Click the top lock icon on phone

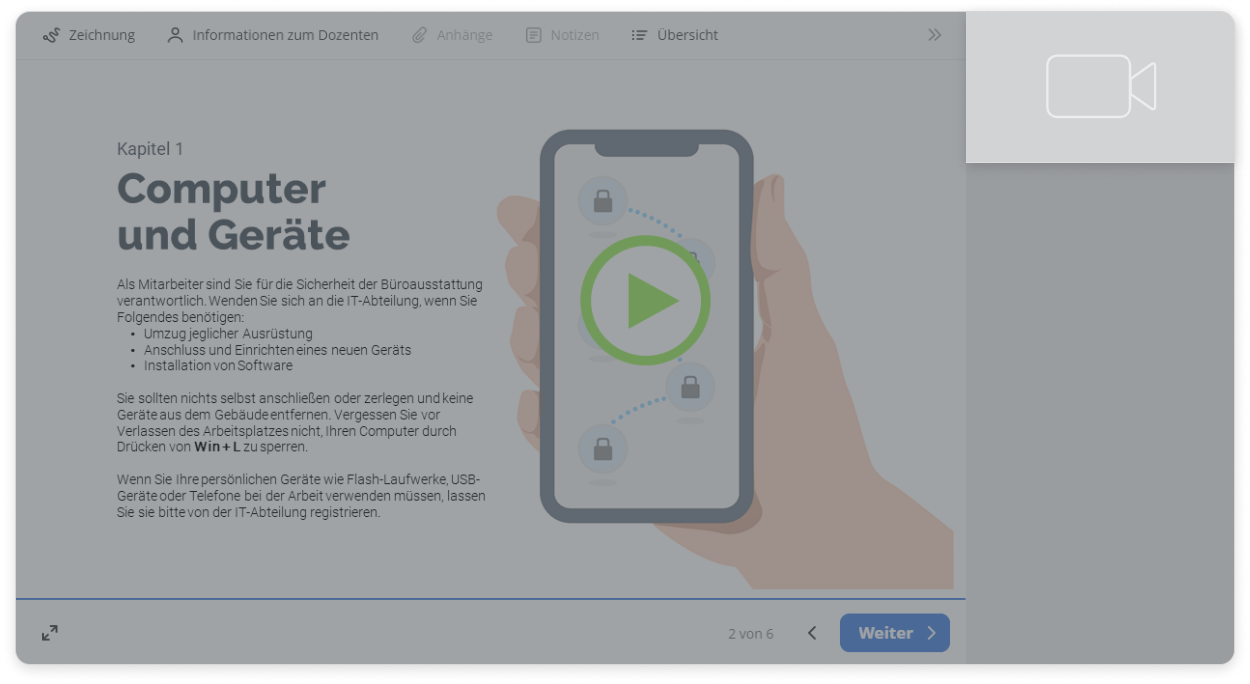coord(603,203)
